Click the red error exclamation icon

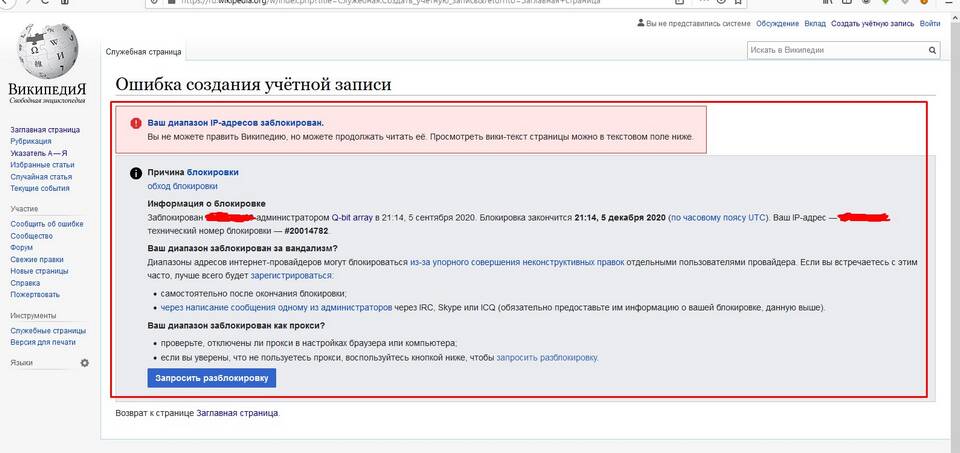(x=136, y=123)
